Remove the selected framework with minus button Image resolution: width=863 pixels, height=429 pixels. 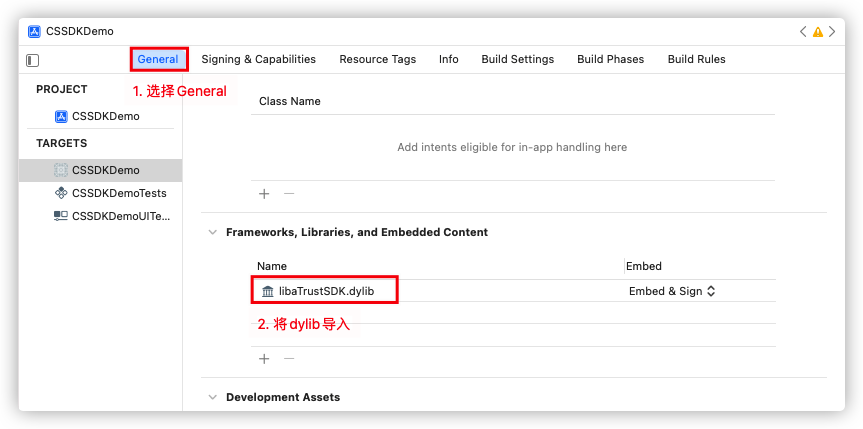[x=289, y=358]
